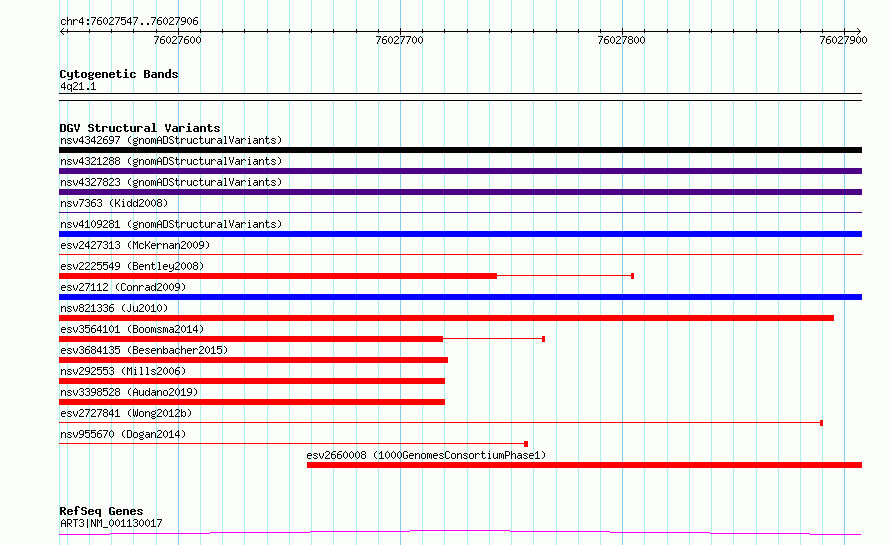Click the 76027900 ruler position
Image resolution: width=890 pixels, height=545 pixels.
pyautogui.click(x=843, y=40)
